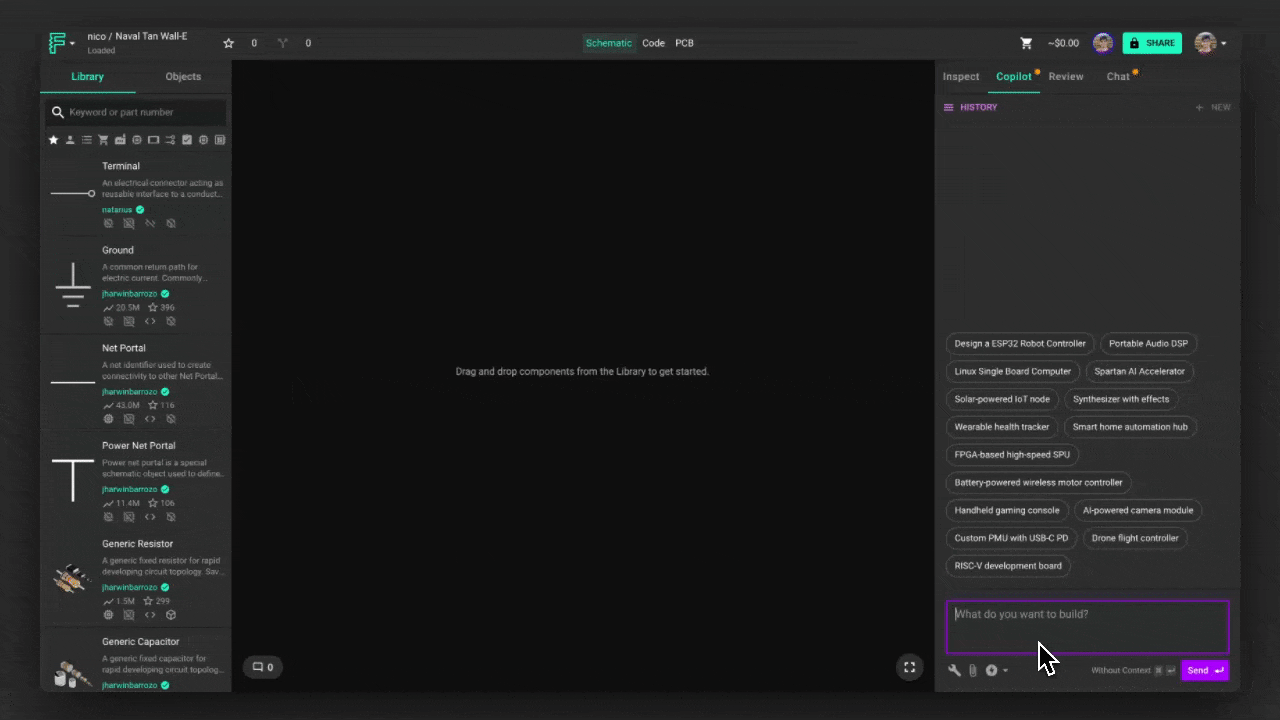
Task: Focus the 'What do you want to build?' field
Action: pyautogui.click(x=1087, y=626)
